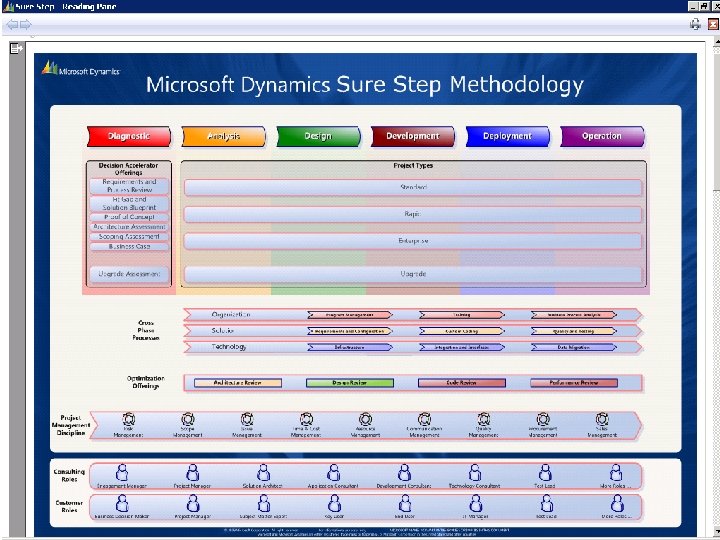Open Communication Management discipline icon
720x540 pixels.
coord(424,419)
